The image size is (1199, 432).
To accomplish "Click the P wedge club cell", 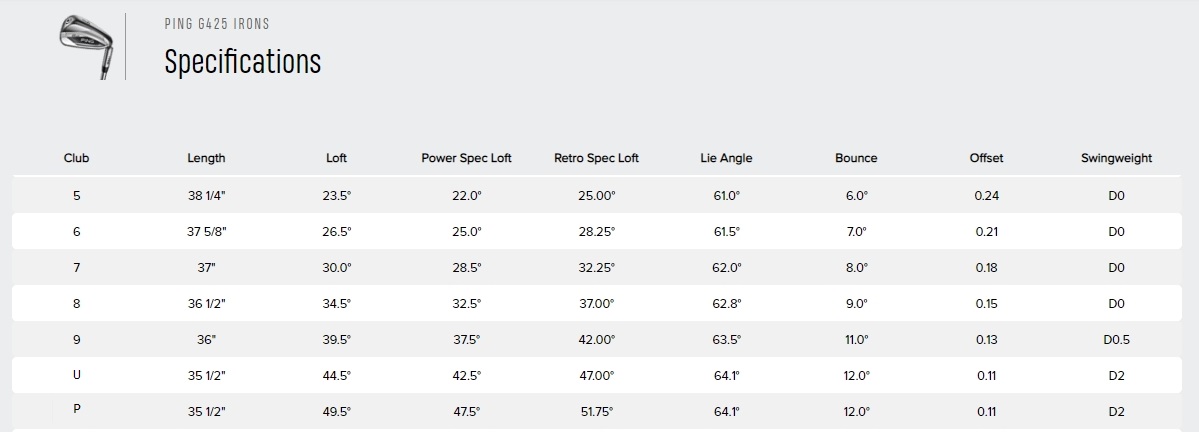I will (76, 409).
